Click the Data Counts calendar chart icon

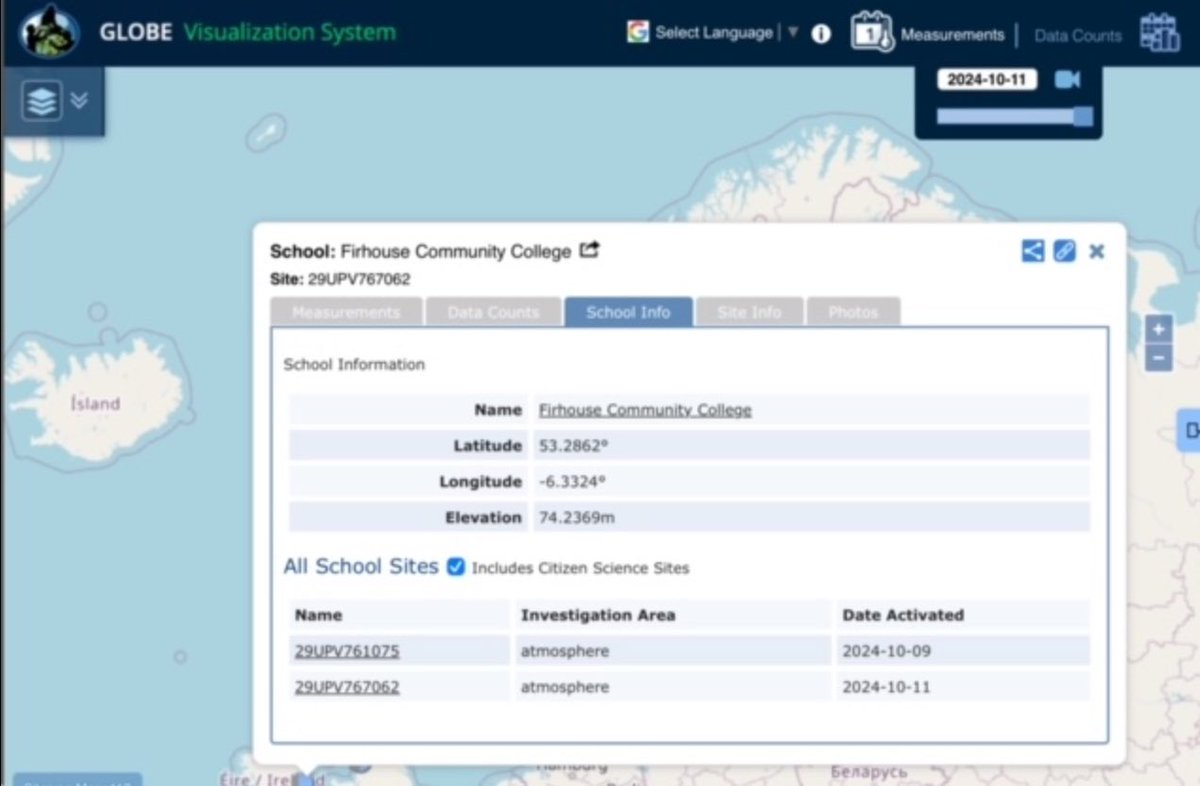(x=1160, y=32)
